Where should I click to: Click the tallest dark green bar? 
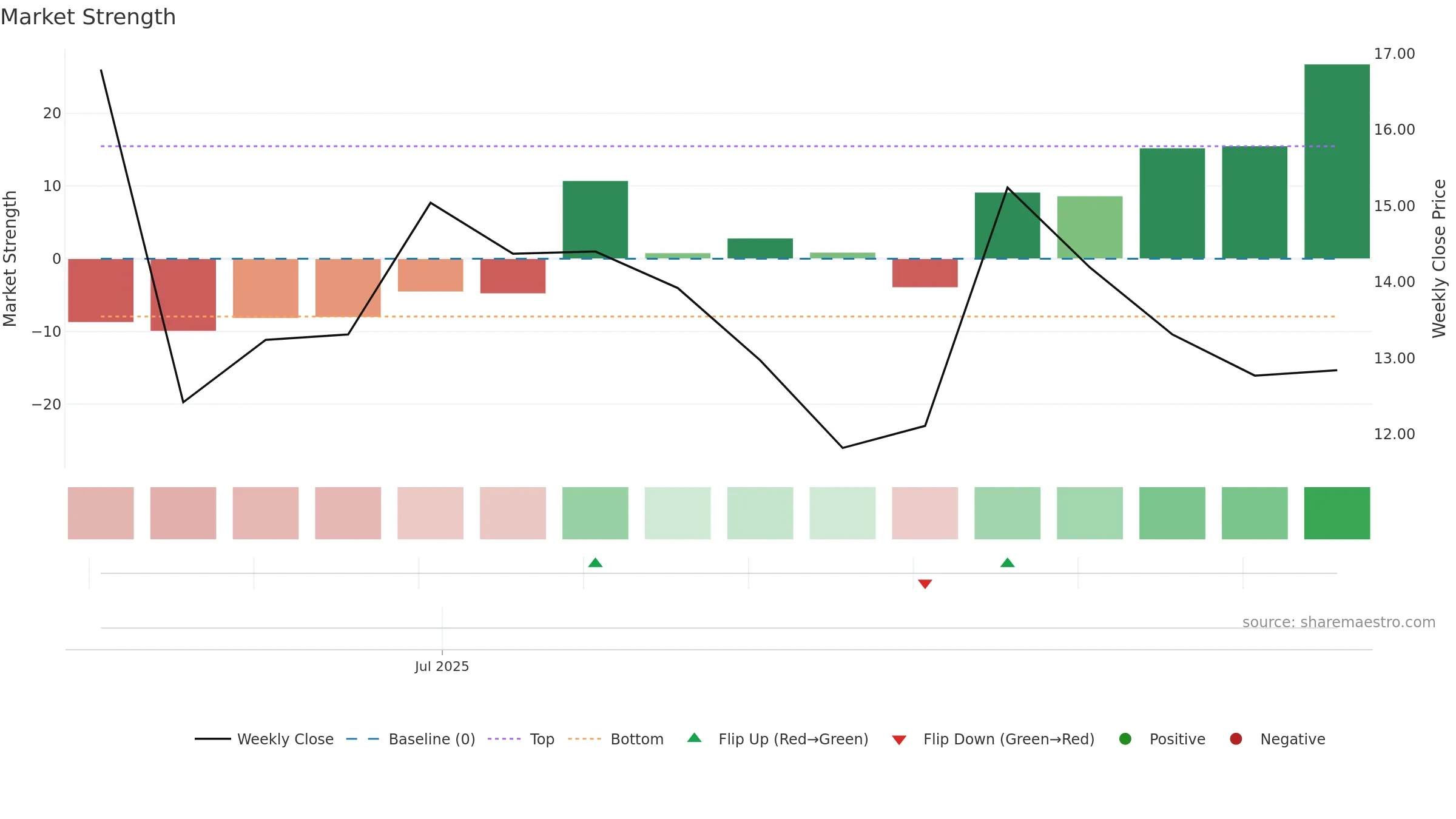1337,161
